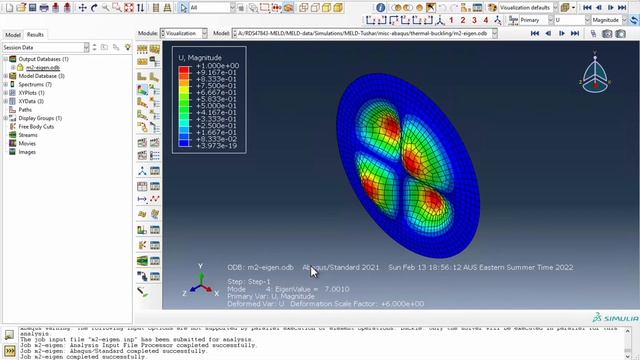Viewport: 640px width, 360px height.
Task: Apply custom view 2
Action: pyautogui.click(x=463, y=20)
